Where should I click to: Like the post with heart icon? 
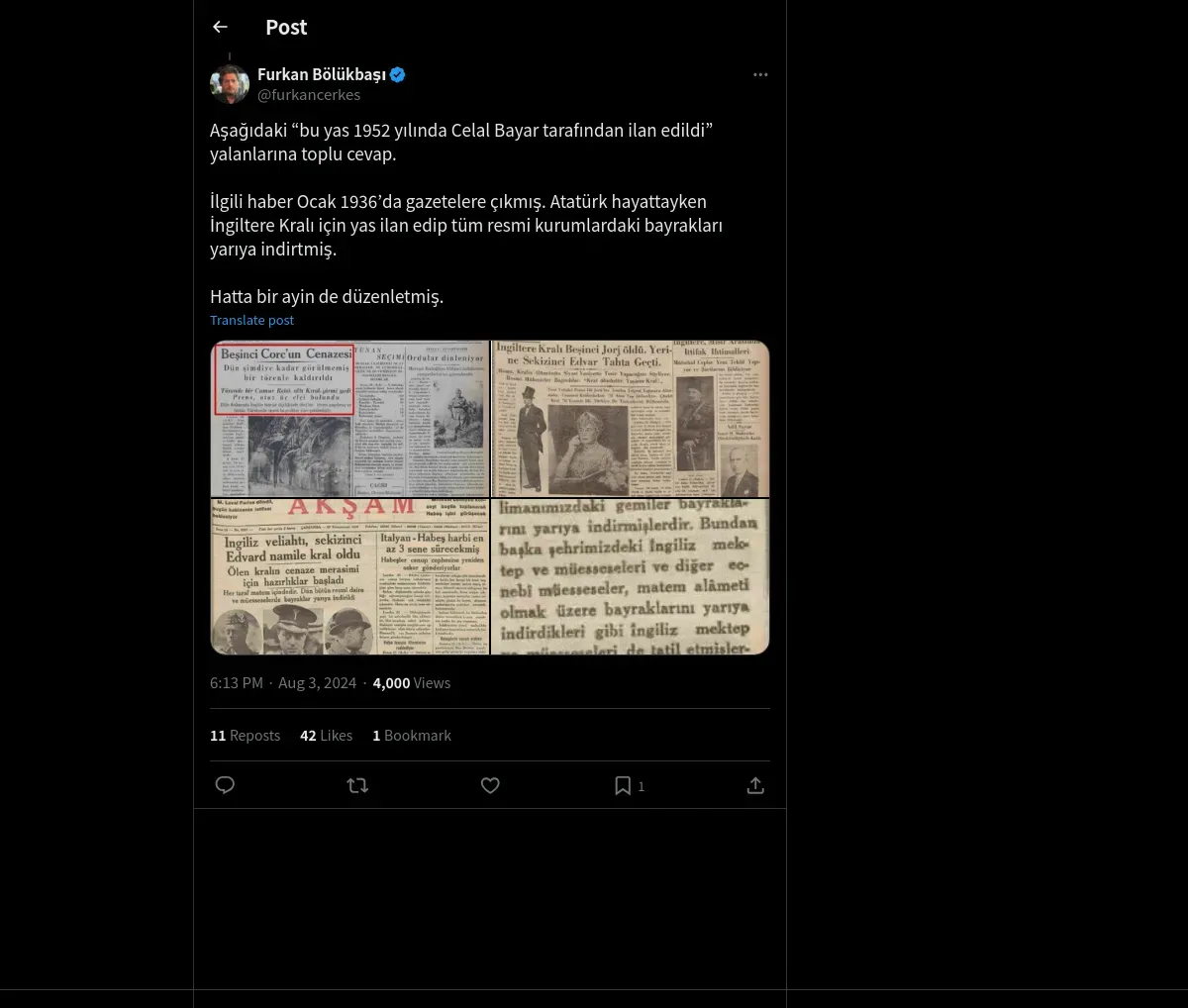coord(490,785)
